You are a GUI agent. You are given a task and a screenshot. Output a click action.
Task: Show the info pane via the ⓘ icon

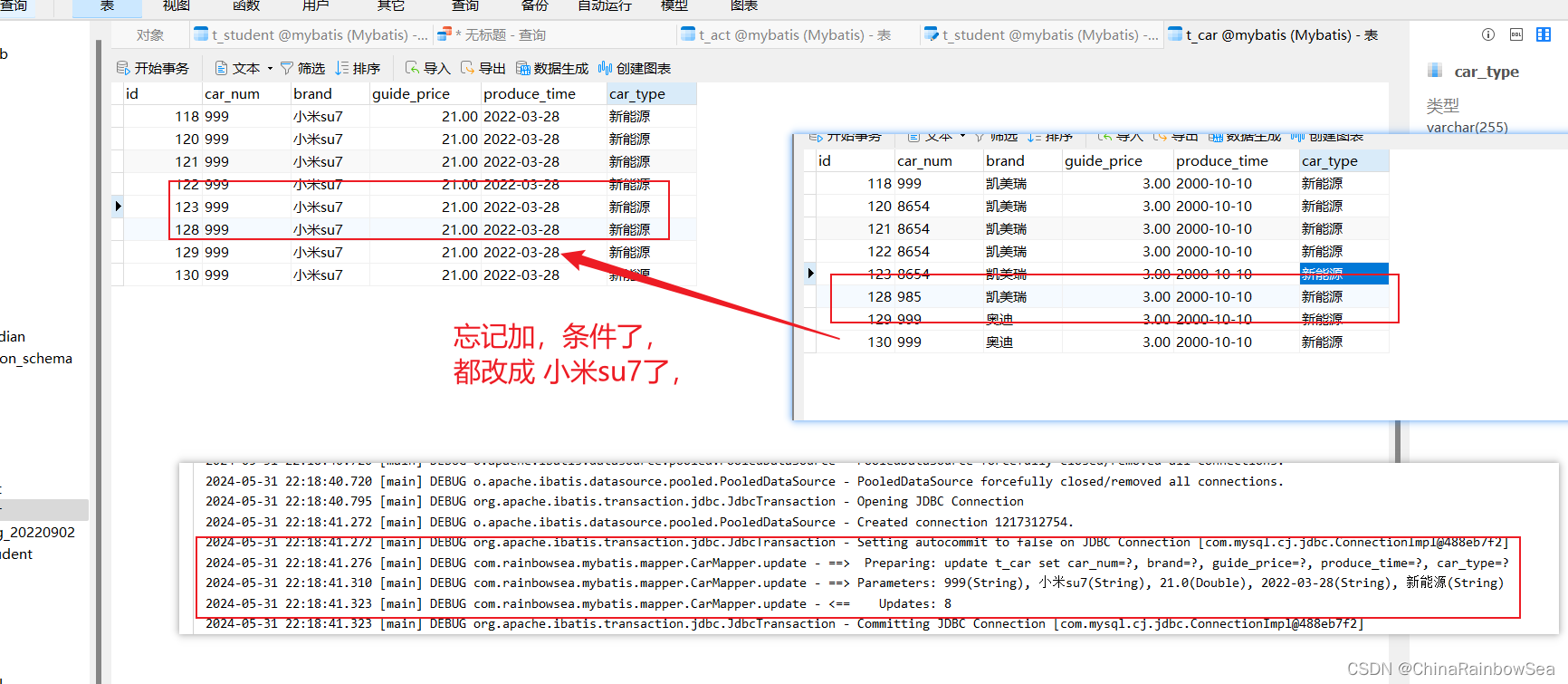click(x=1488, y=34)
